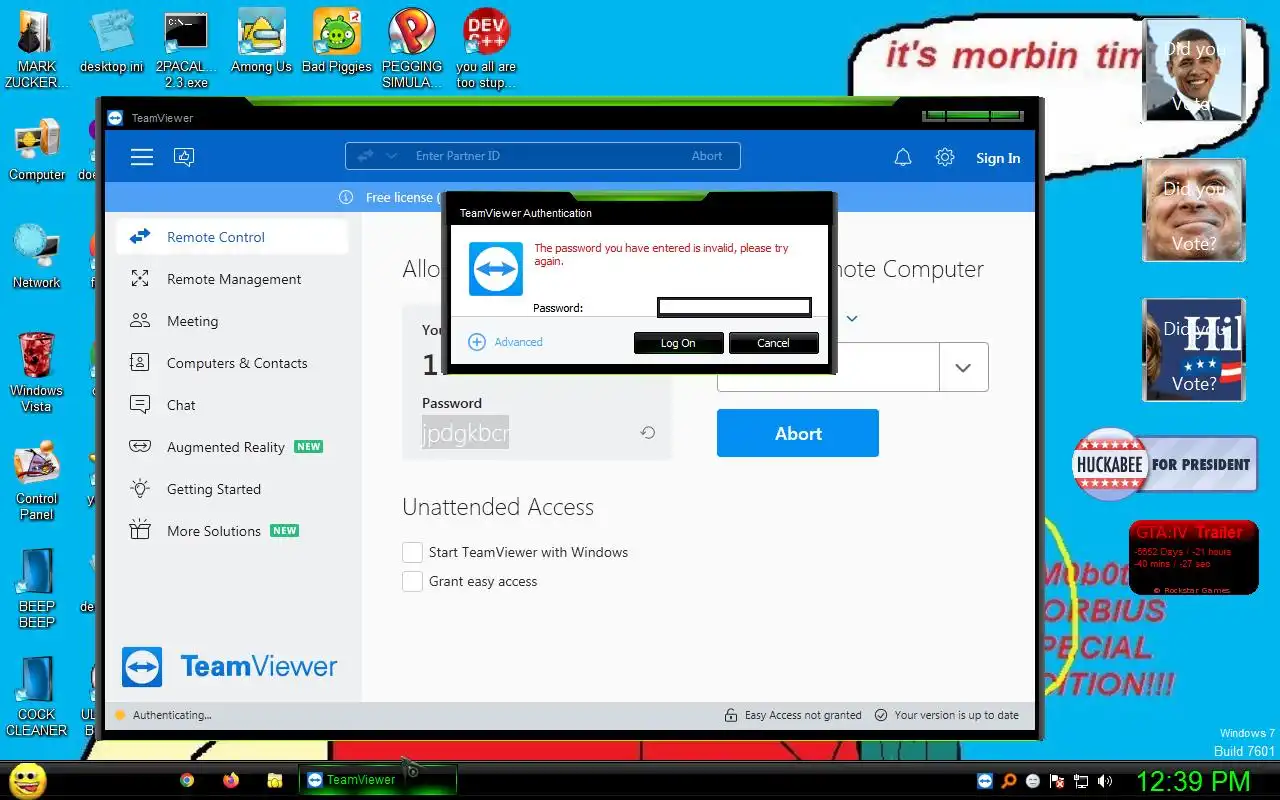Cancel the TeamViewer Authentication dialog
Viewport: 1280px width, 800px height.
coord(773,343)
